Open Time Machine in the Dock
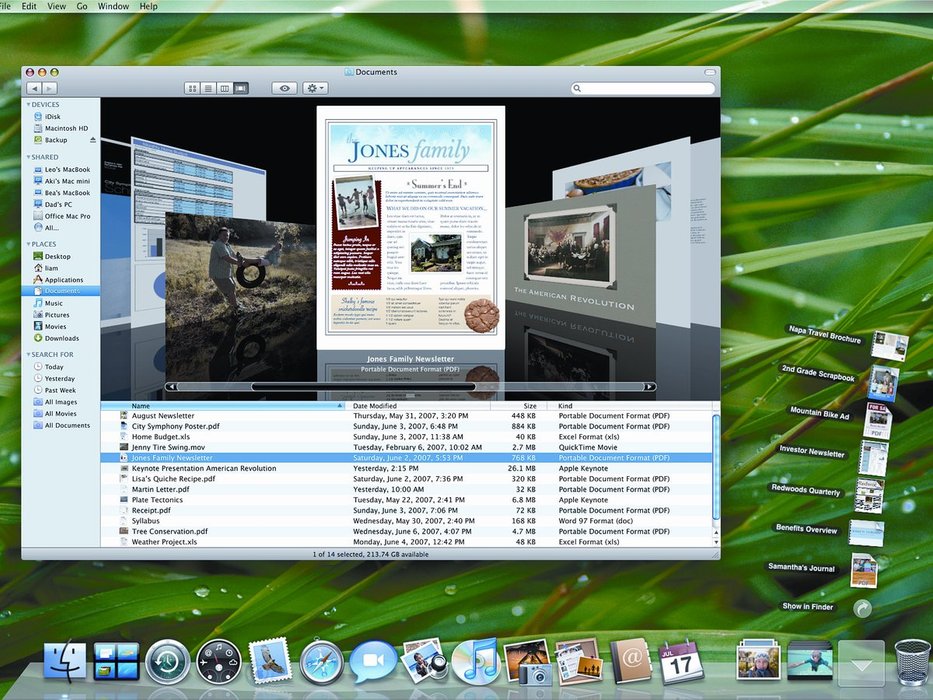The image size is (933, 700). (x=168, y=662)
